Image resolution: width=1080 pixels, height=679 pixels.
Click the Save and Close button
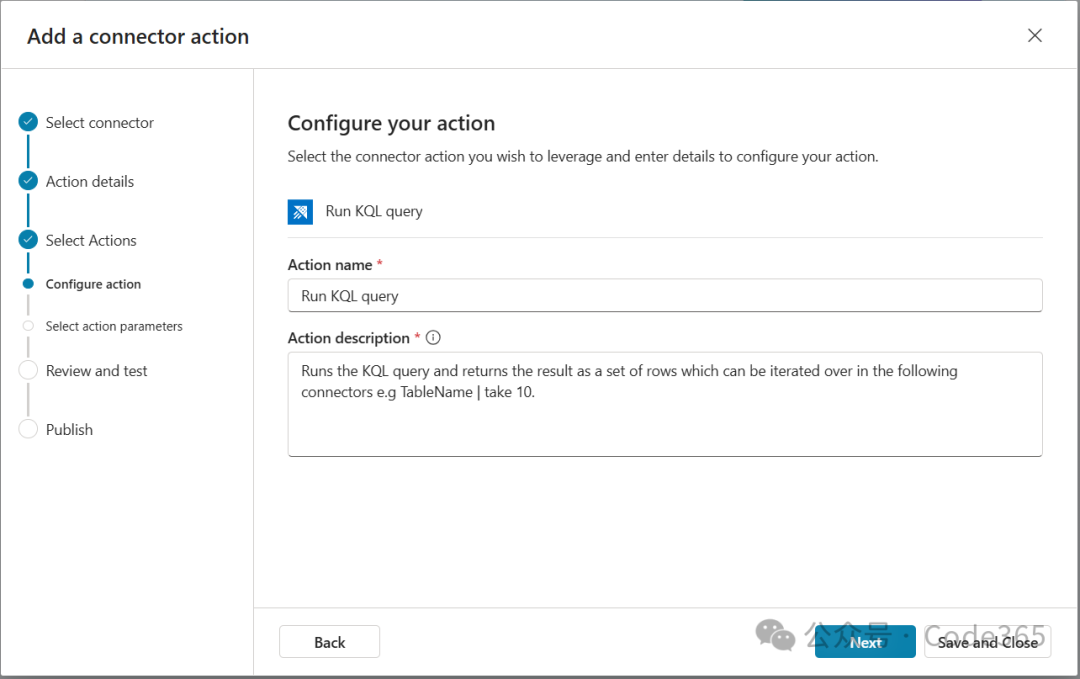point(987,642)
